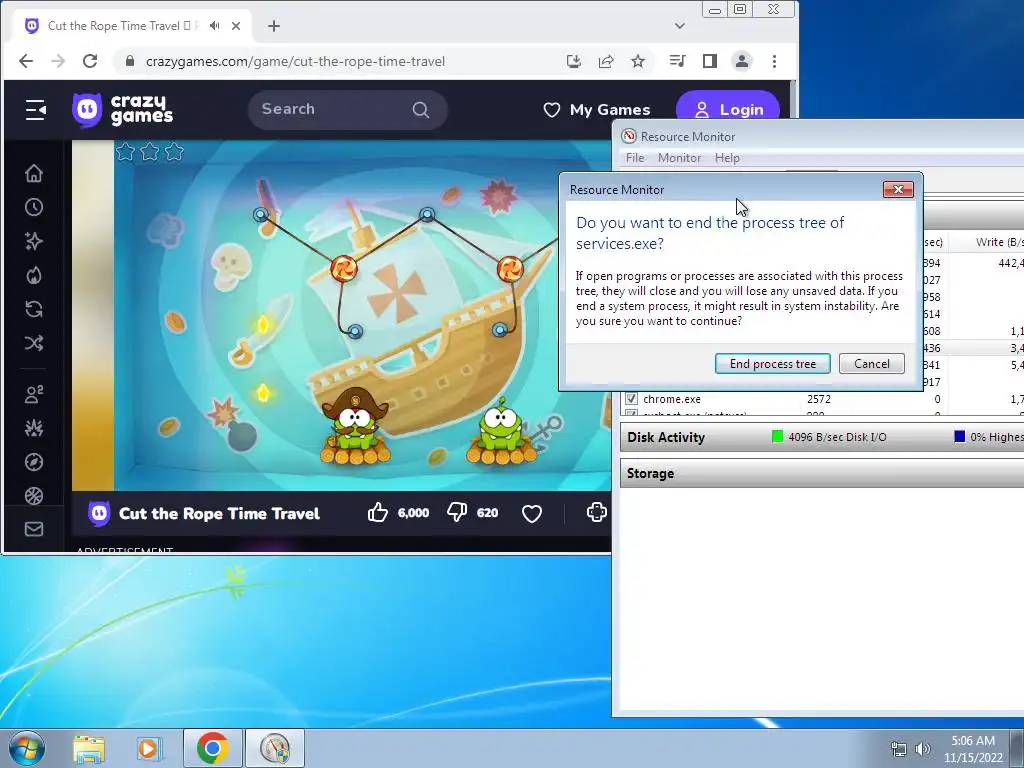The image size is (1024, 768).
Task: Bookmark this tab with star icon
Action: 638,61
